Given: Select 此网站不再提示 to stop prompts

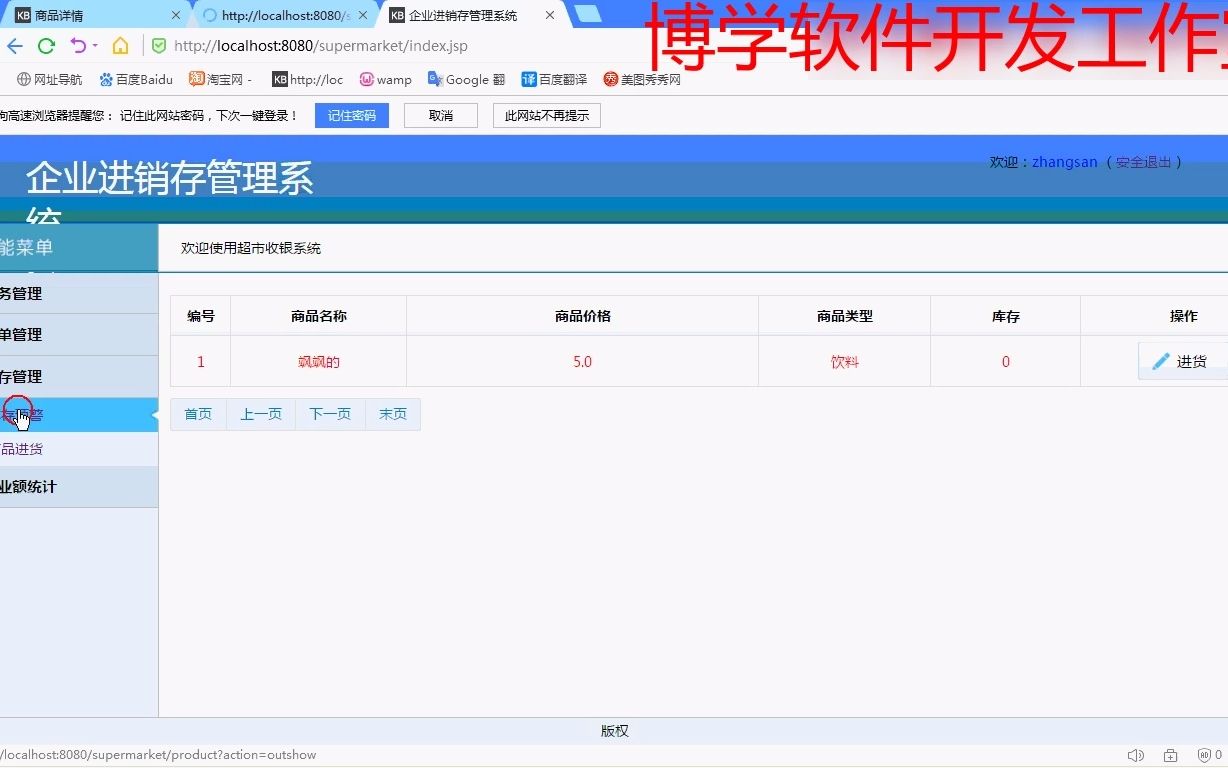Looking at the screenshot, I should [x=546, y=115].
